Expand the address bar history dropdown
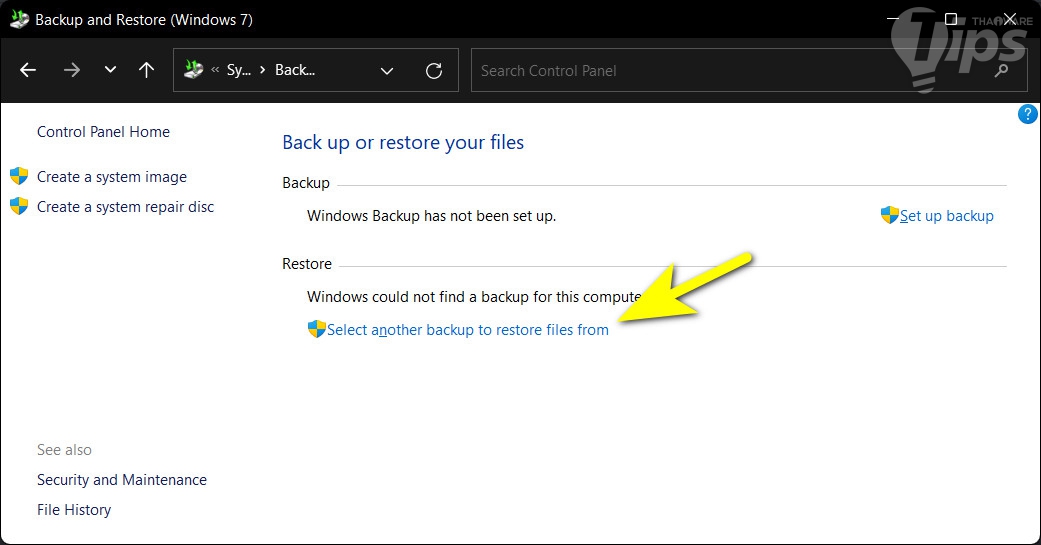 pyautogui.click(x=387, y=70)
